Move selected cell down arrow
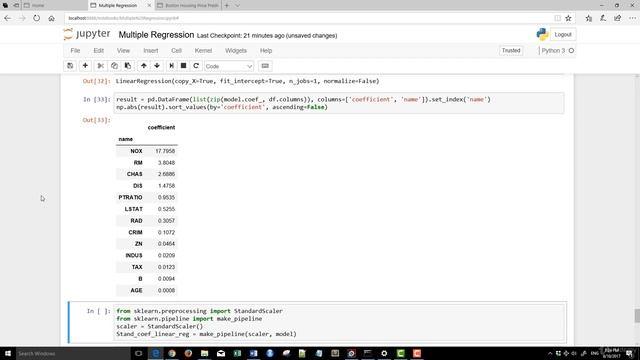 click(157, 66)
